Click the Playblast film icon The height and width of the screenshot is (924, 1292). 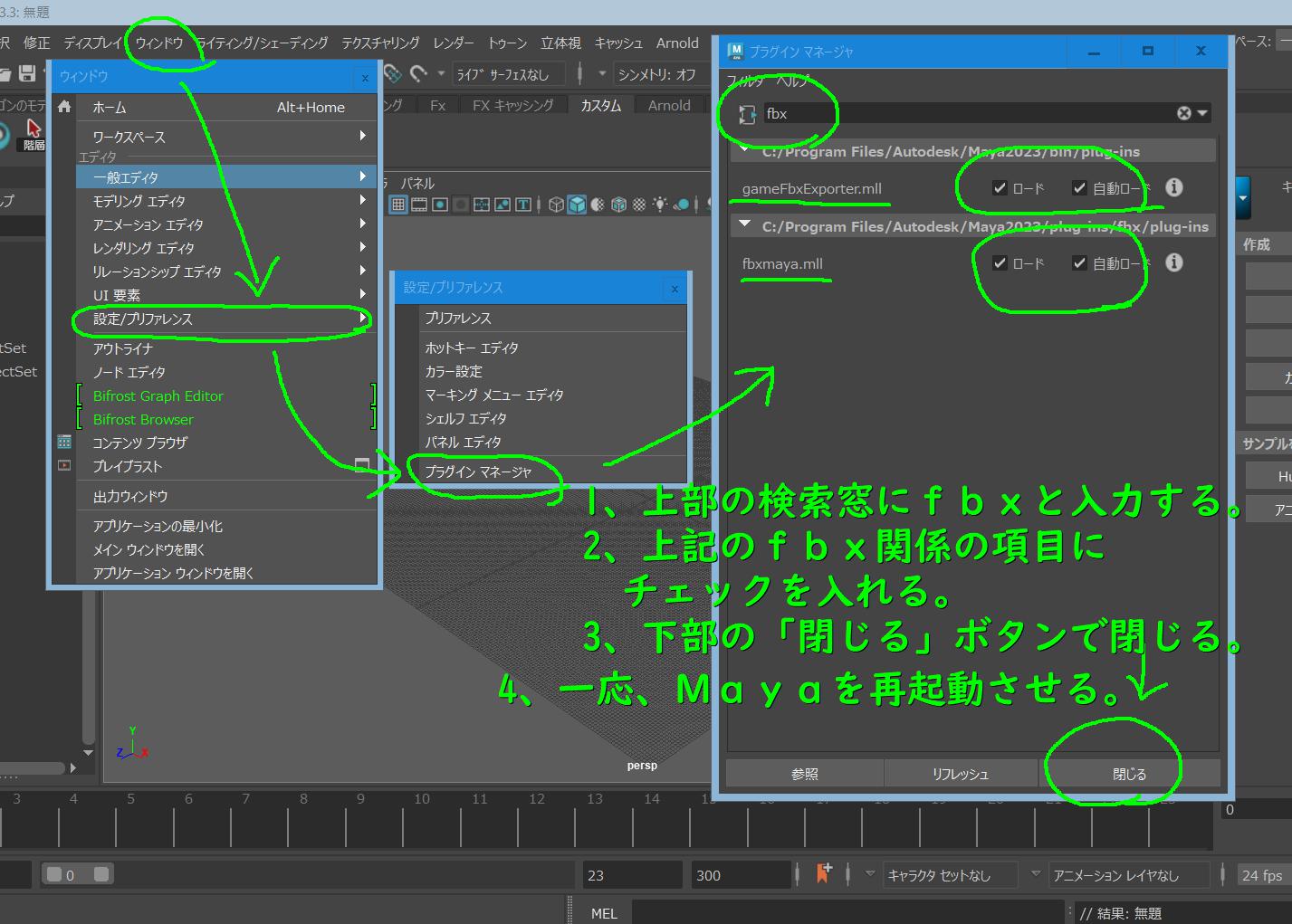[64, 466]
